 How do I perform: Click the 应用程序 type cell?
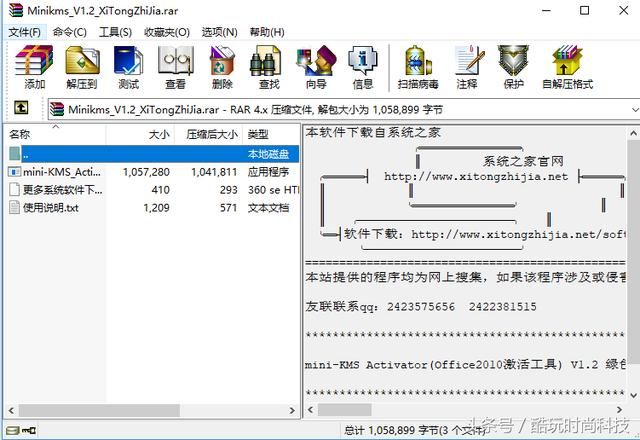(269, 172)
